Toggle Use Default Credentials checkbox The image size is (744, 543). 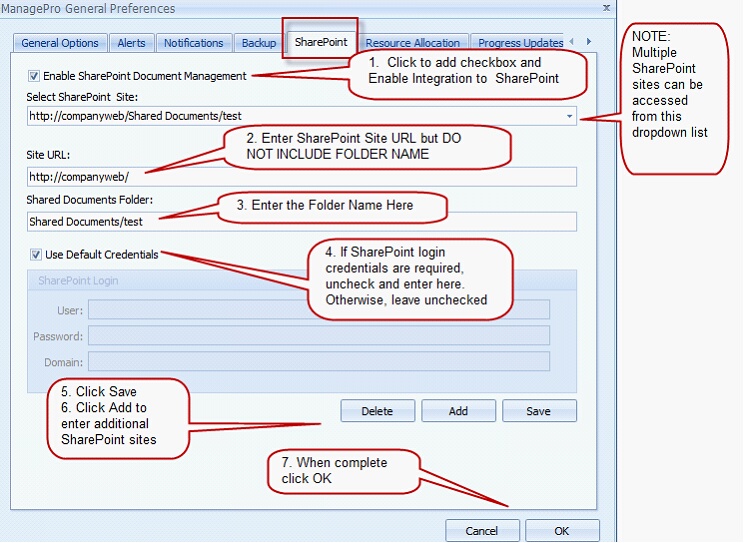36,255
